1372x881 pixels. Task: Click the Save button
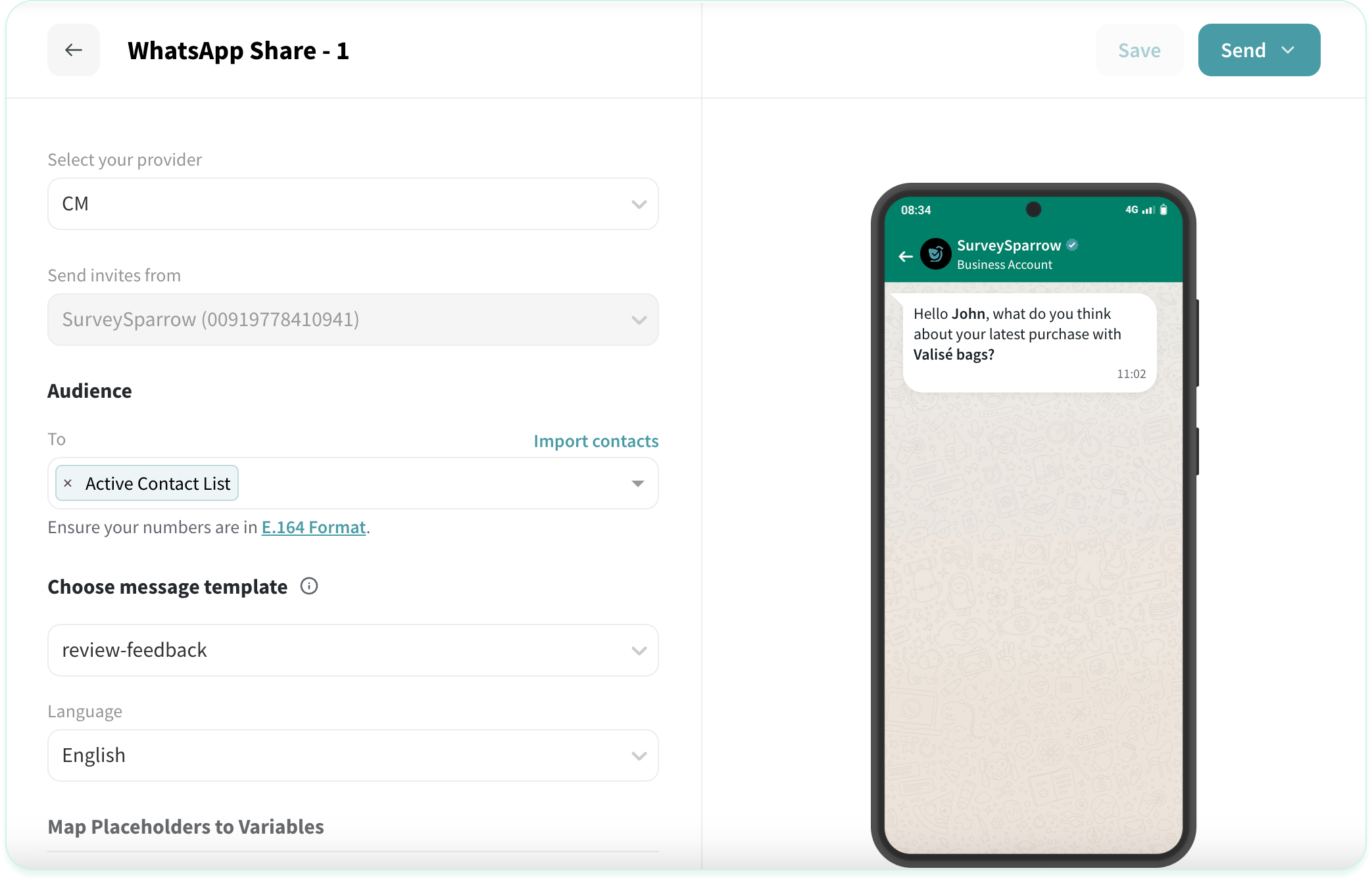(1139, 50)
